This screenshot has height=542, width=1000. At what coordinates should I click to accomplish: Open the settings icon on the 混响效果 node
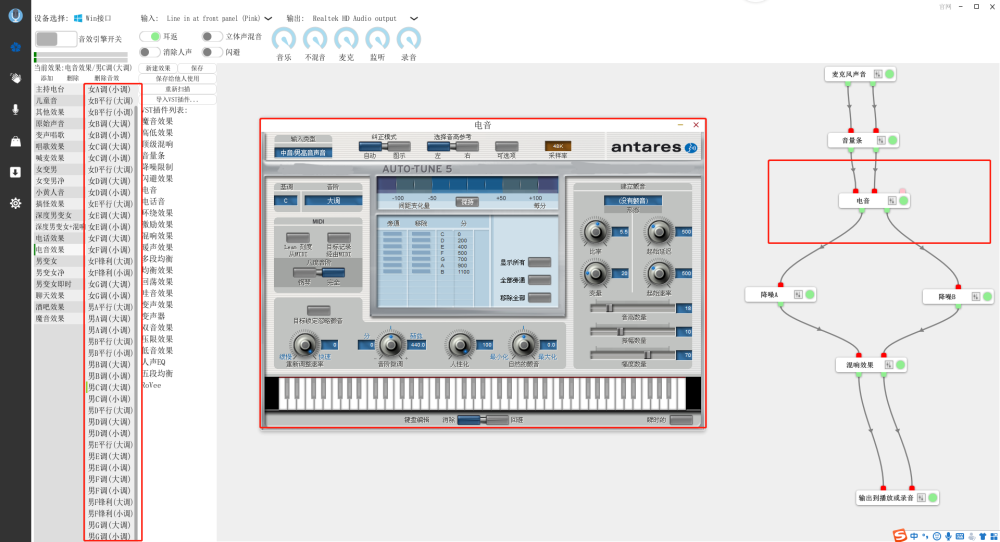888,365
